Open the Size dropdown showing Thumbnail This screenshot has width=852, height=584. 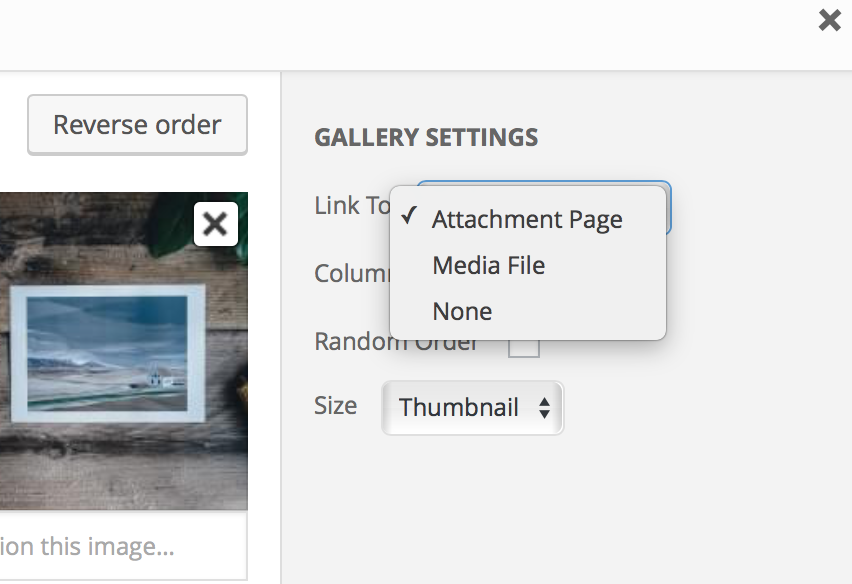click(472, 408)
